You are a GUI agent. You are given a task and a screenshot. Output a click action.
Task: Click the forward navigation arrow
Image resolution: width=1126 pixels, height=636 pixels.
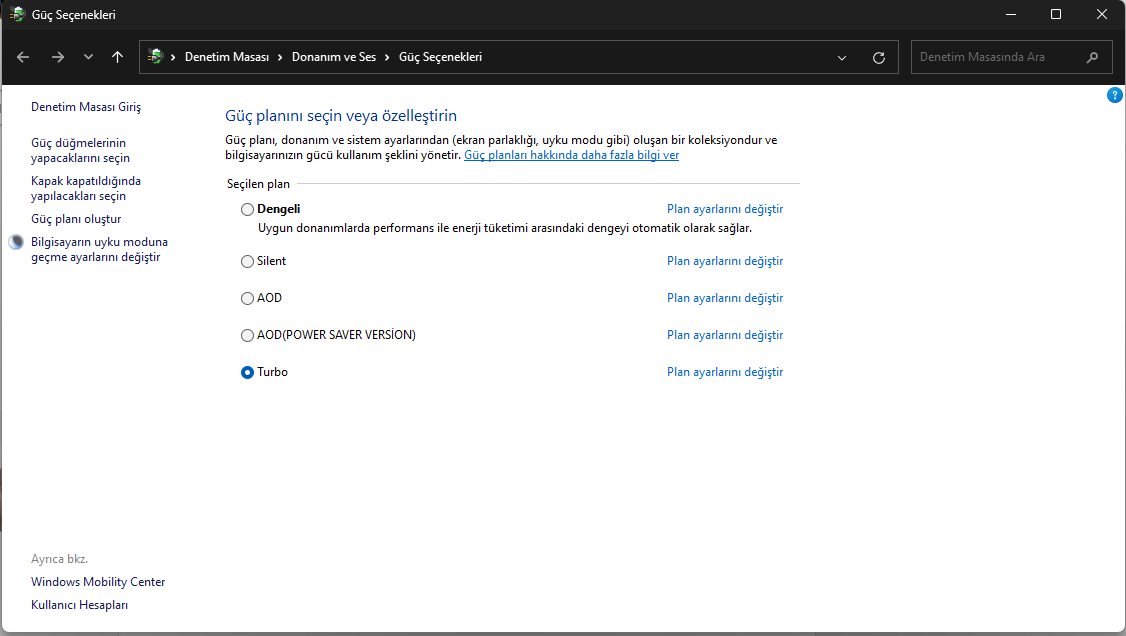tap(57, 57)
